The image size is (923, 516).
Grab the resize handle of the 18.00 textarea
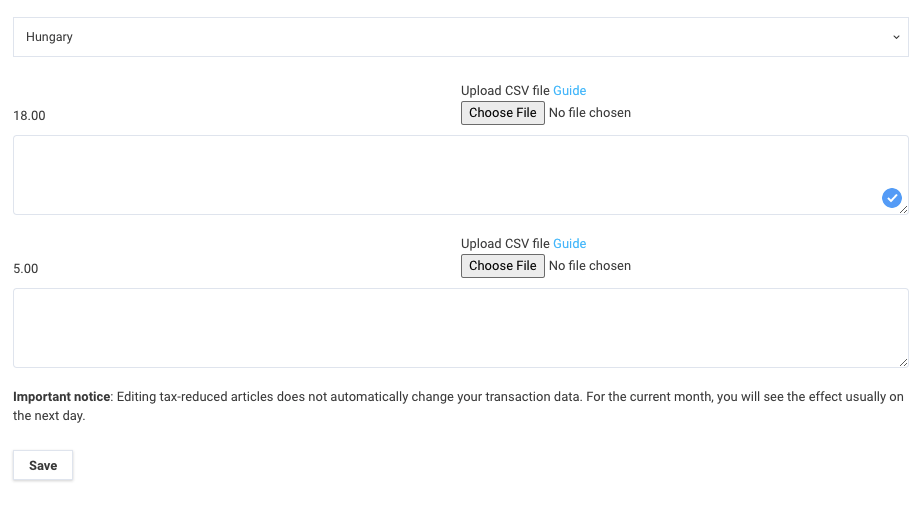(x=904, y=209)
